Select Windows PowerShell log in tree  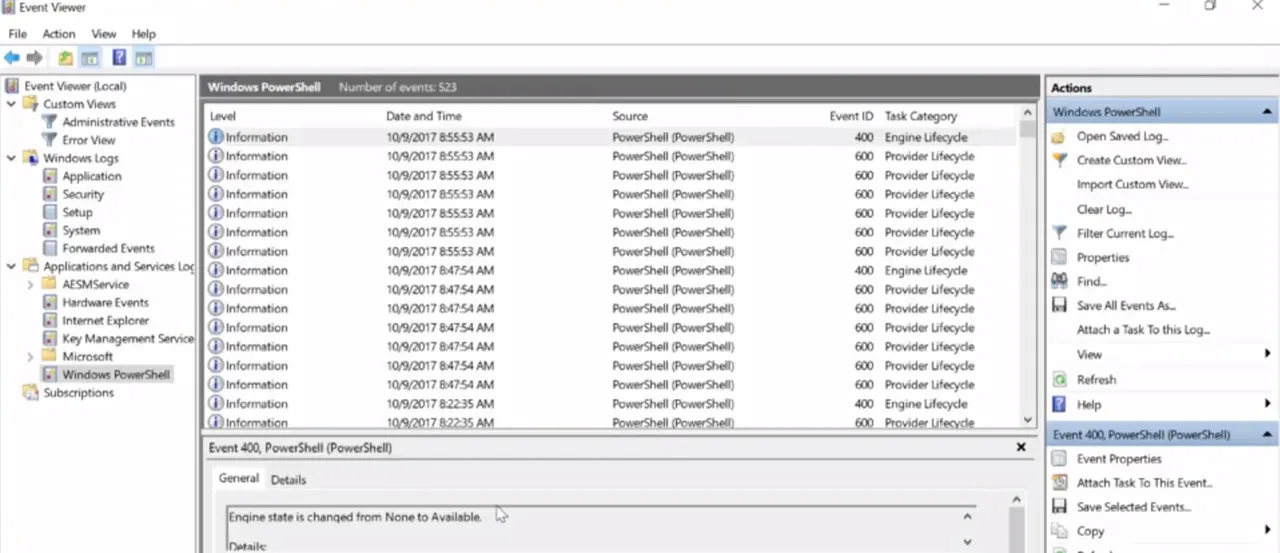116,374
